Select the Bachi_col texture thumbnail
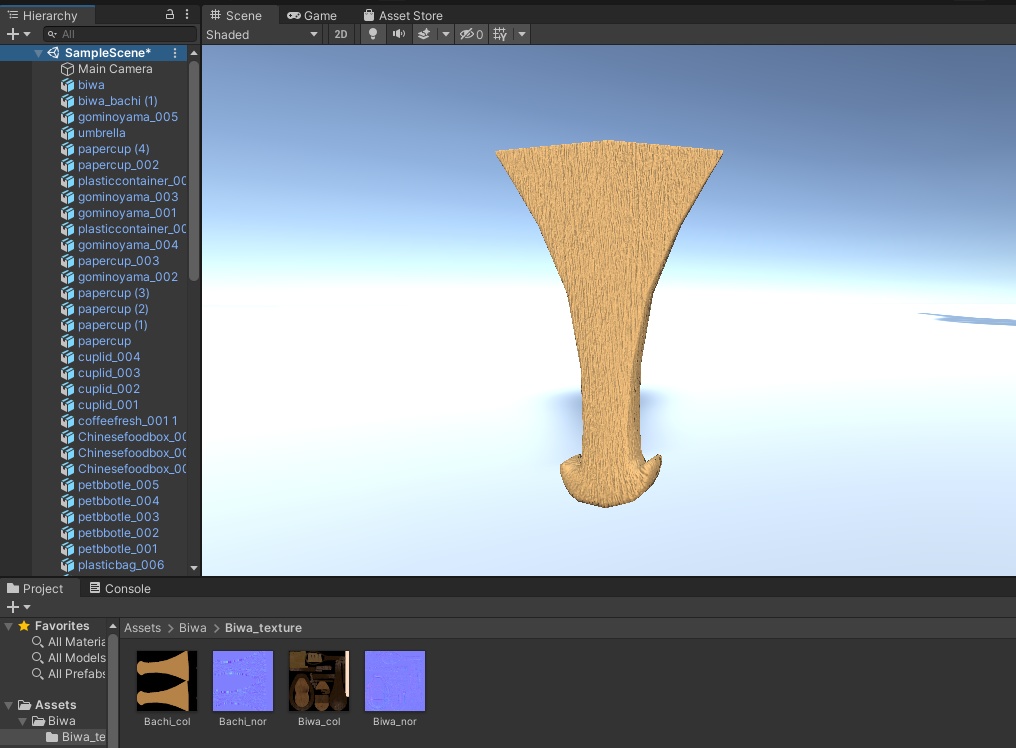The height and width of the screenshot is (748, 1016). [x=166, y=680]
